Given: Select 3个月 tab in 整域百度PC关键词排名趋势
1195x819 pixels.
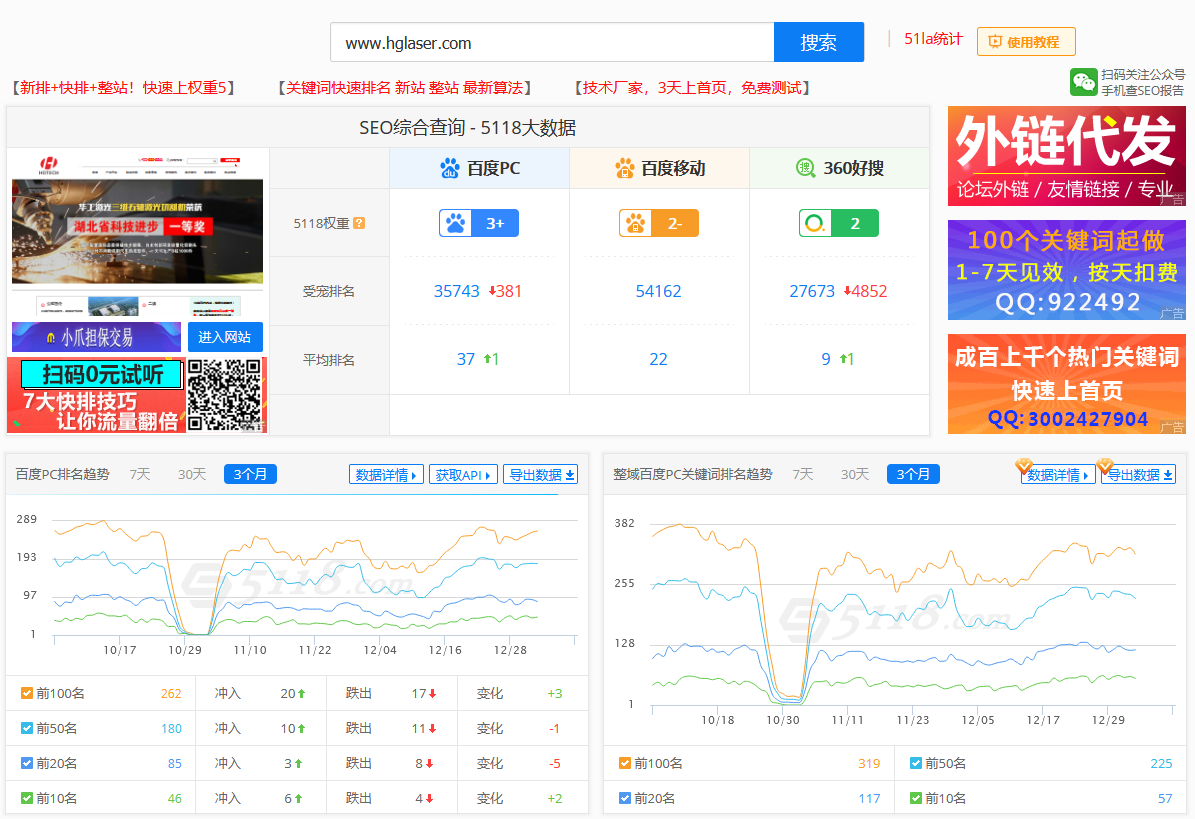Looking at the screenshot, I should click(x=913, y=475).
